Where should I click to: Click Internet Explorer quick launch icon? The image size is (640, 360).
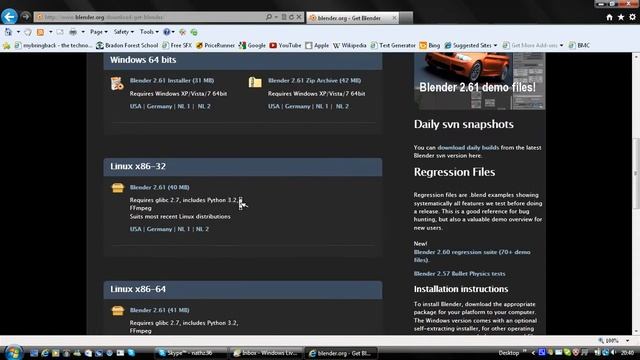click(45, 353)
